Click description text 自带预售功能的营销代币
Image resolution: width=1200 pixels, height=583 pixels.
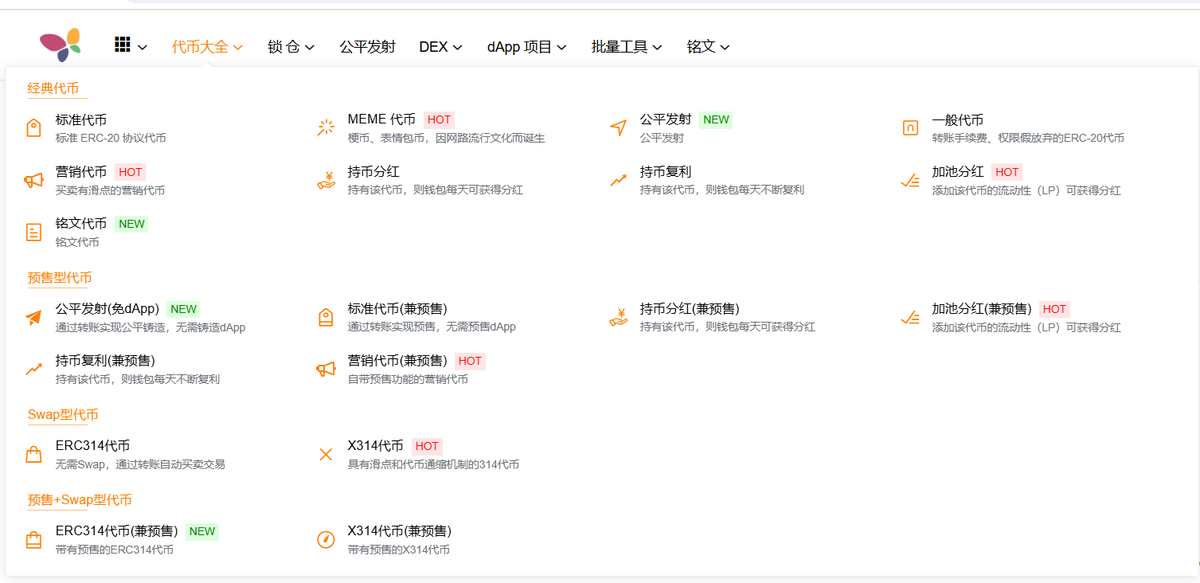tap(407, 379)
